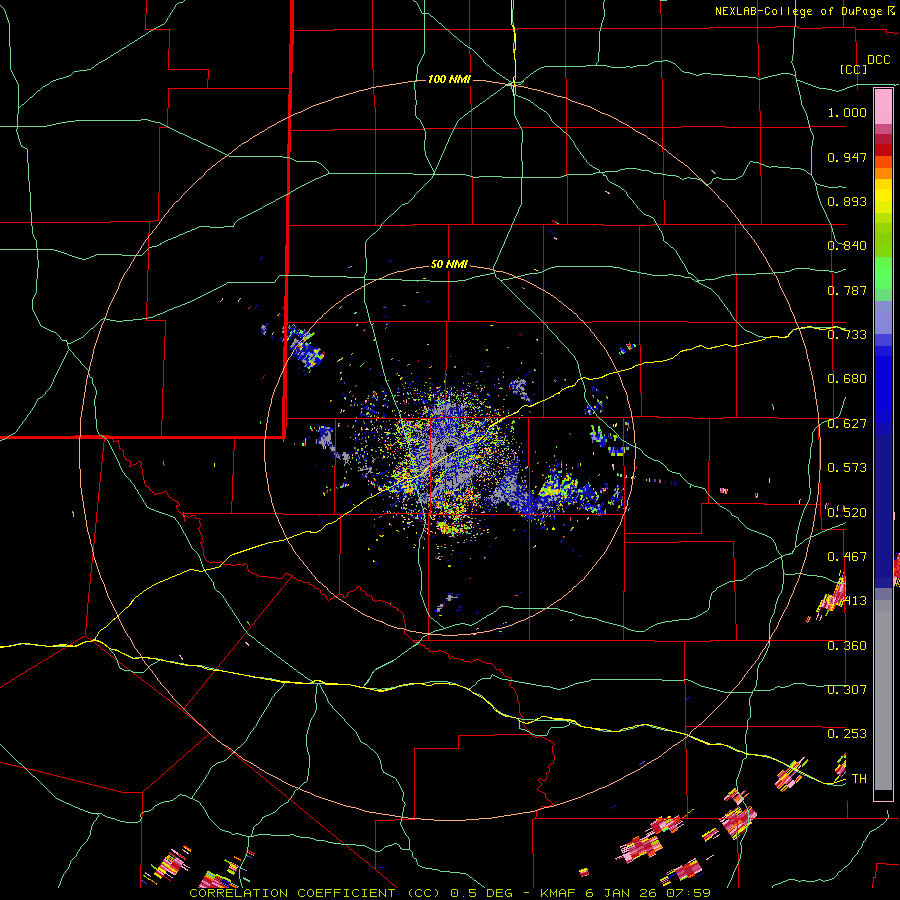Click the DCC product label
Image resolution: width=900 pixels, height=900 pixels.
pos(878,60)
